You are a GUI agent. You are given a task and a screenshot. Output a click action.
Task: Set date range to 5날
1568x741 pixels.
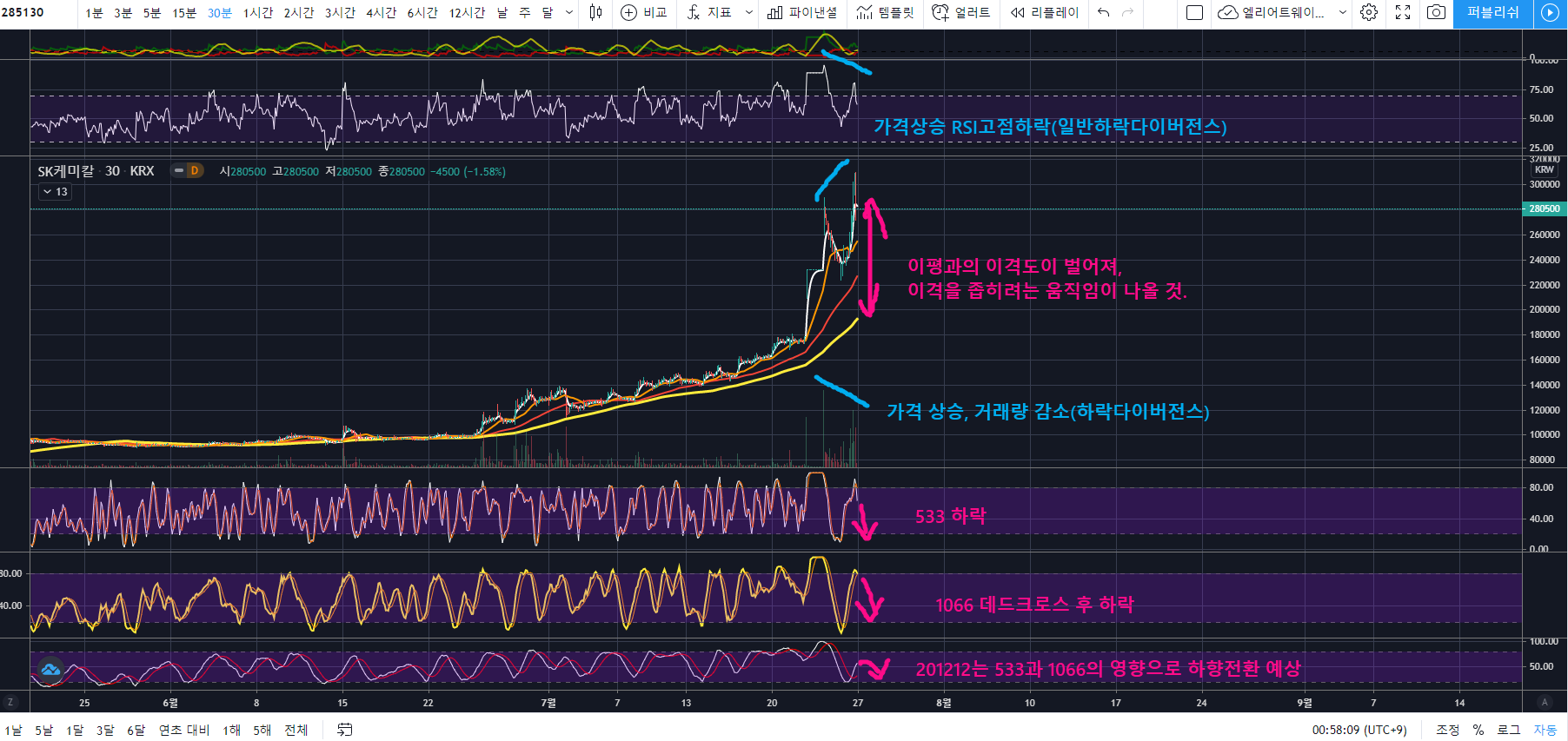click(x=43, y=730)
